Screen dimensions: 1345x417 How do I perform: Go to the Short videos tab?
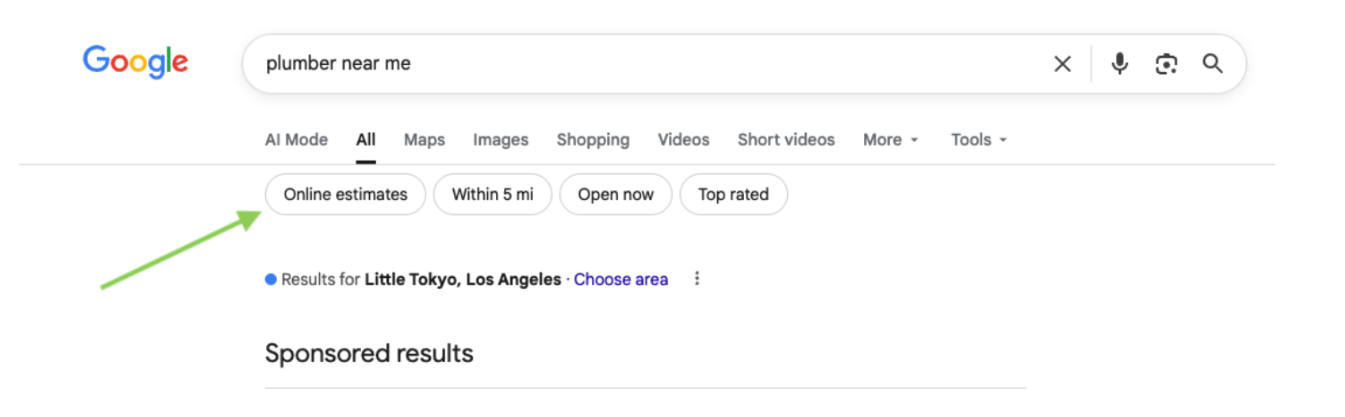tap(786, 140)
